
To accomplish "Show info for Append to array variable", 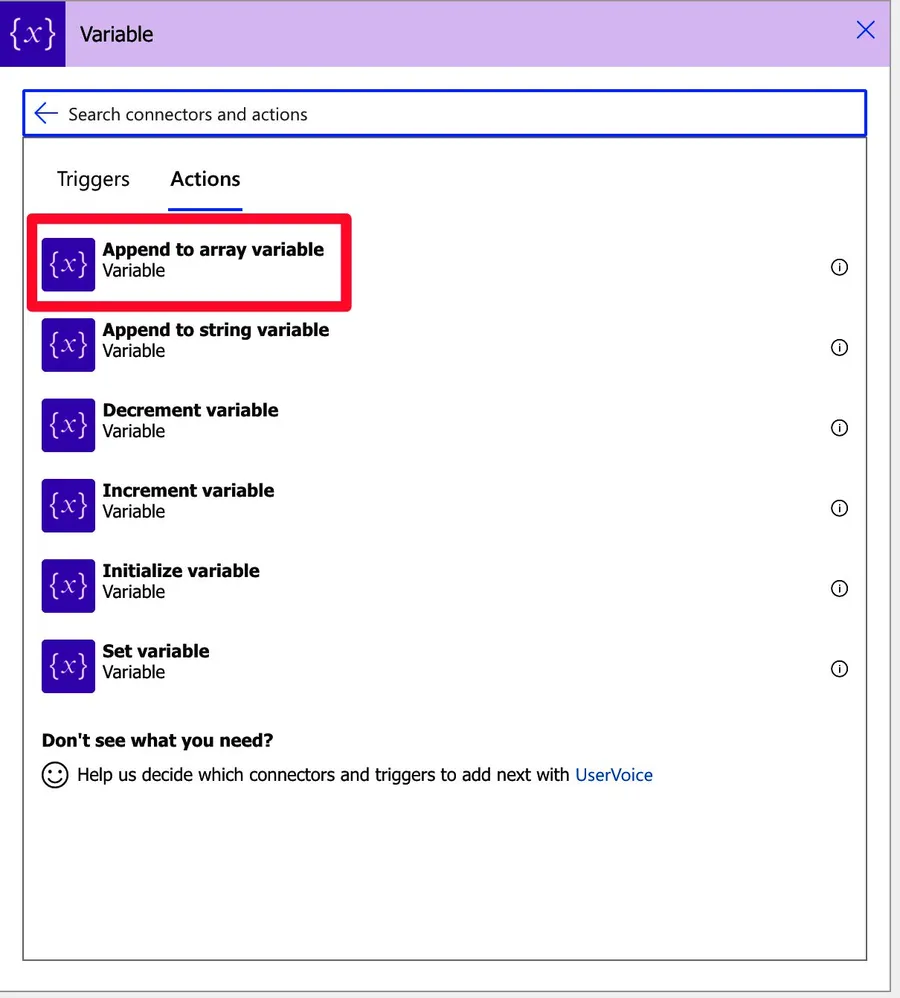I will (839, 267).
